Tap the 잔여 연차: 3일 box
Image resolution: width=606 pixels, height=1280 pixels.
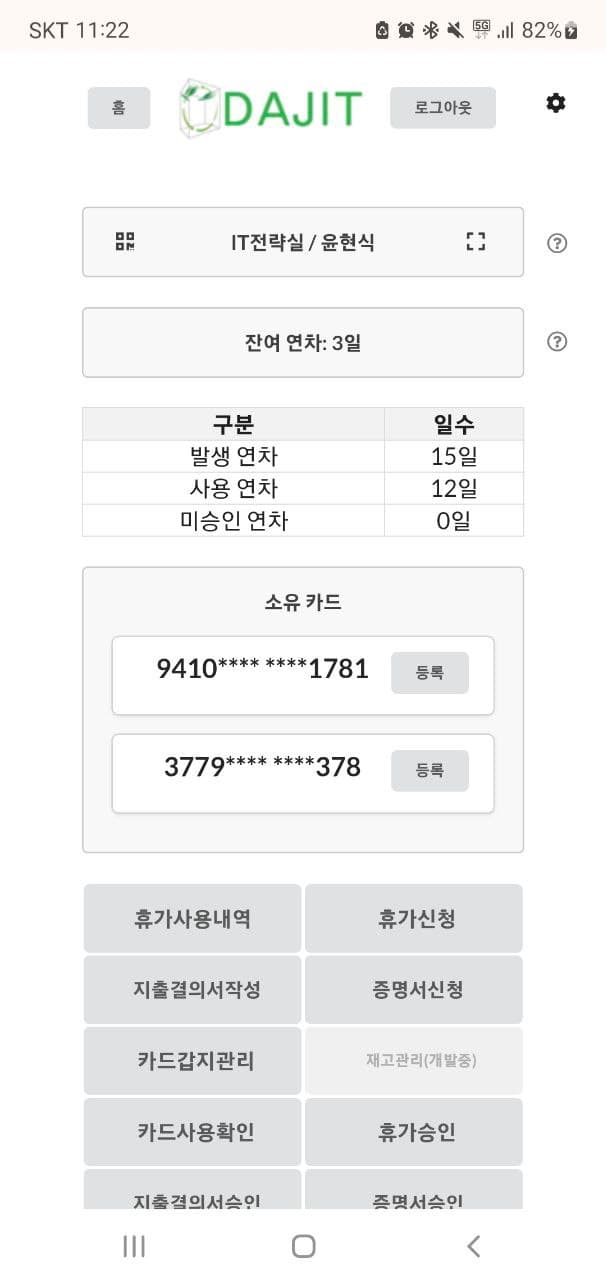pos(303,342)
